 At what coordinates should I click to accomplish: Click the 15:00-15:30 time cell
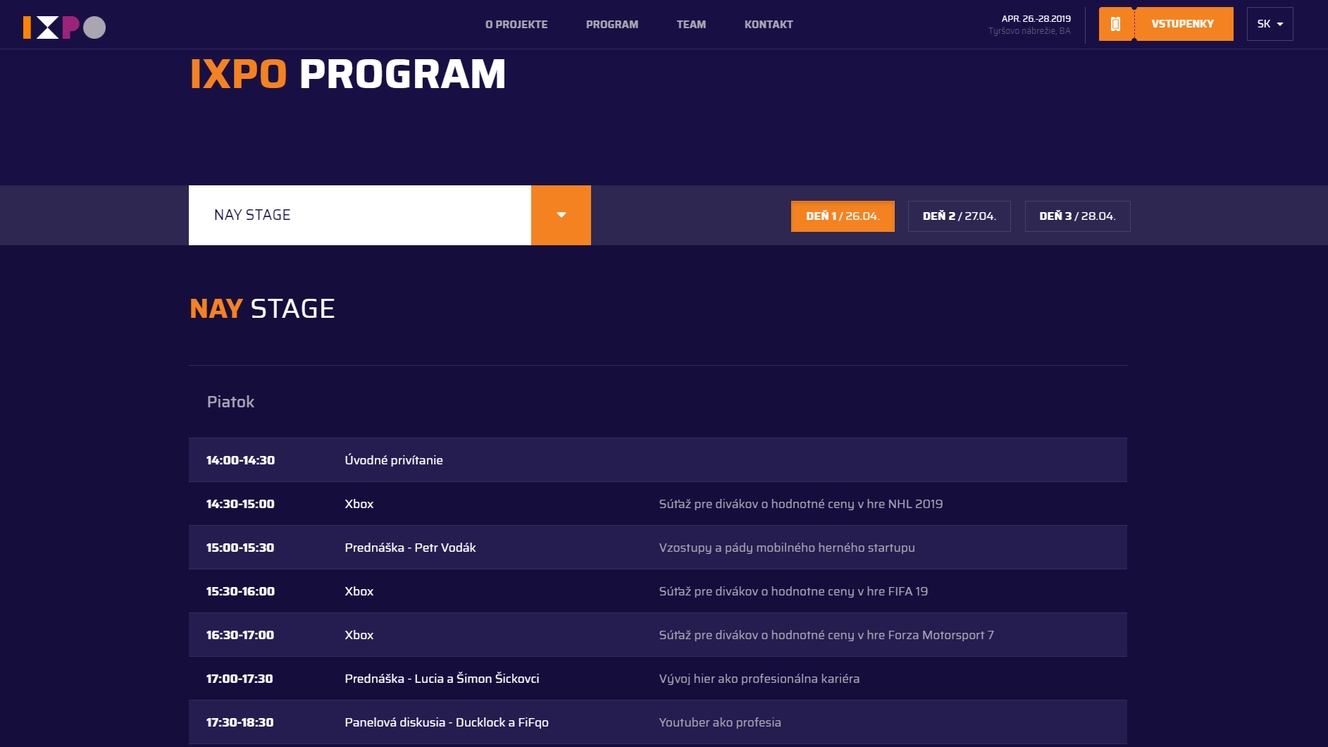240,548
